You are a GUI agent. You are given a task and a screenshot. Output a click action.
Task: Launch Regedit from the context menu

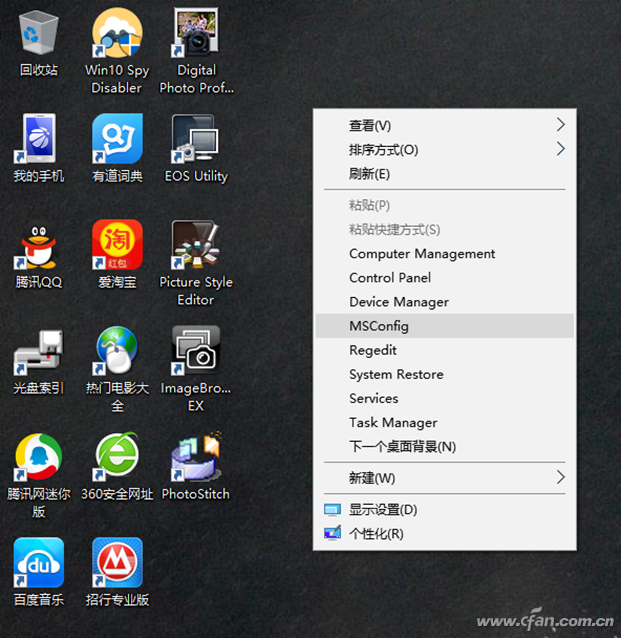(445, 350)
